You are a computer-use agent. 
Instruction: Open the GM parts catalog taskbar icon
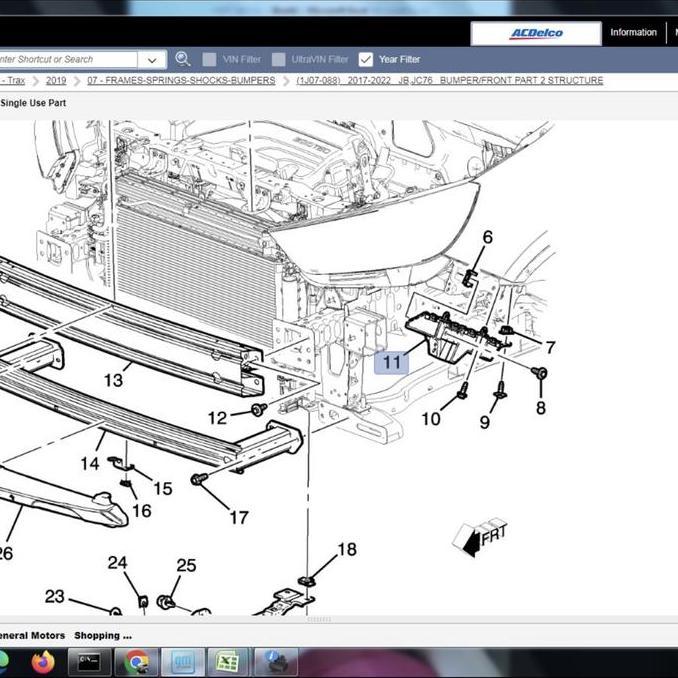coord(183,662)
